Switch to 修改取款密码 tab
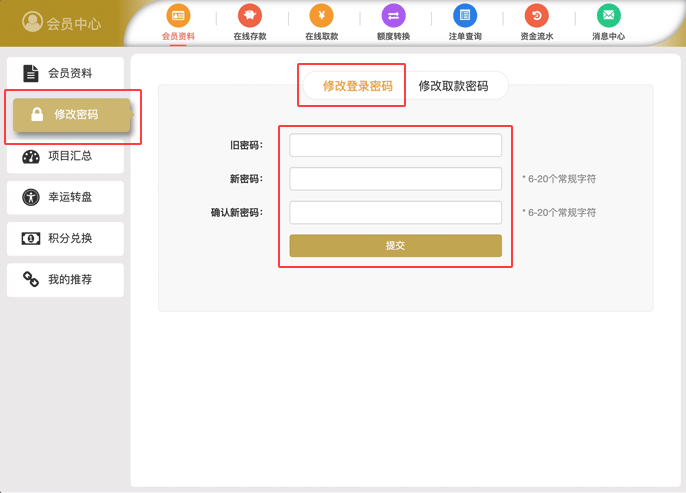 pos(453,86)
